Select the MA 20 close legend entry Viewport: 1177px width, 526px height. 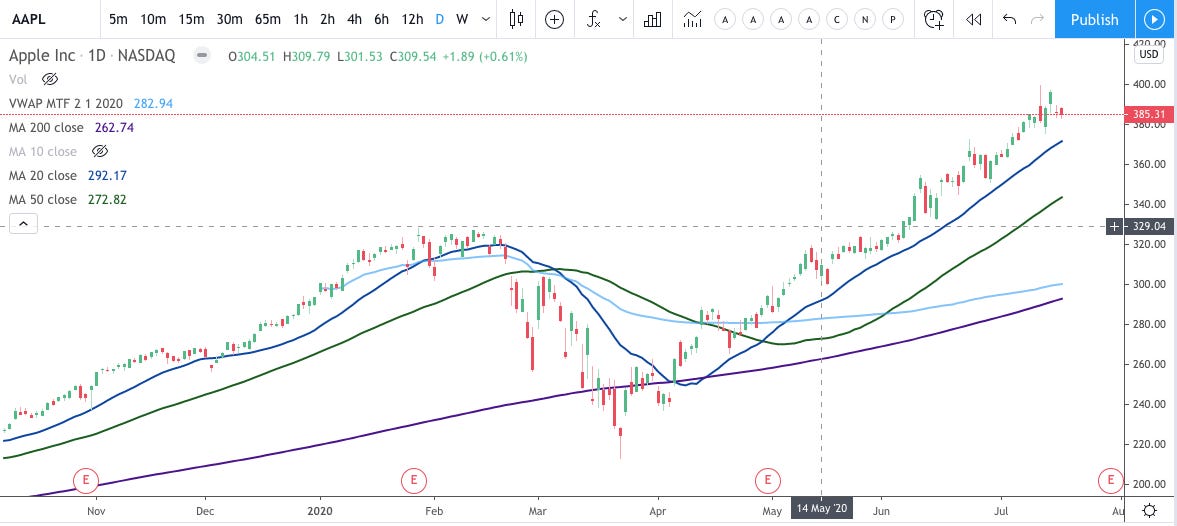pos(43,175)
